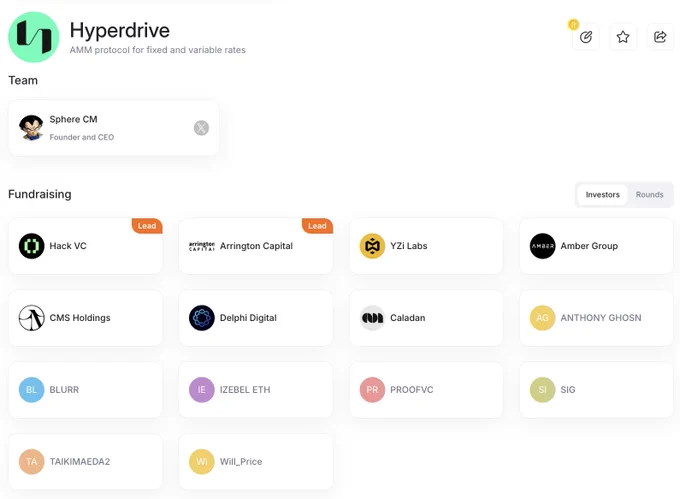Click the IE initials avatar
The width and height of the screenshot is (680, 499).
pos(202,390)
